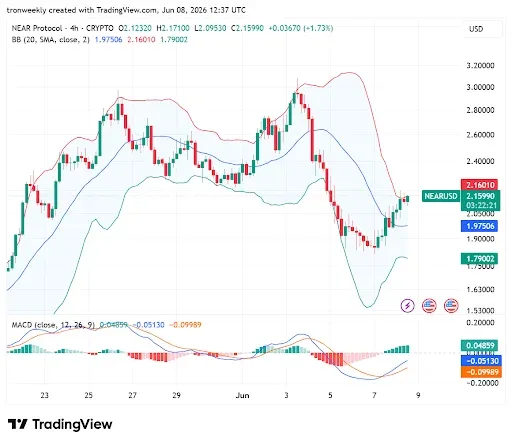Click the date label 27 on time axis
The width and height of the screenshot is (512, 444).
[x=132, y=395]
